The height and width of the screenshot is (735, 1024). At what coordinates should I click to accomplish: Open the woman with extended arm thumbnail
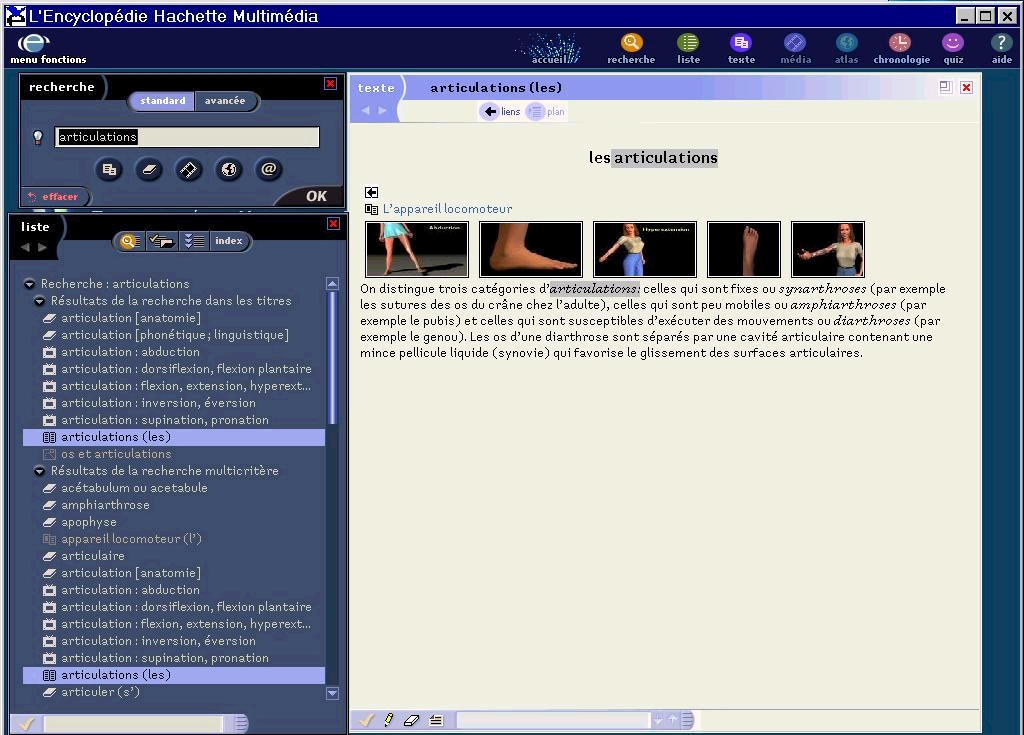(x=827, y=249)
